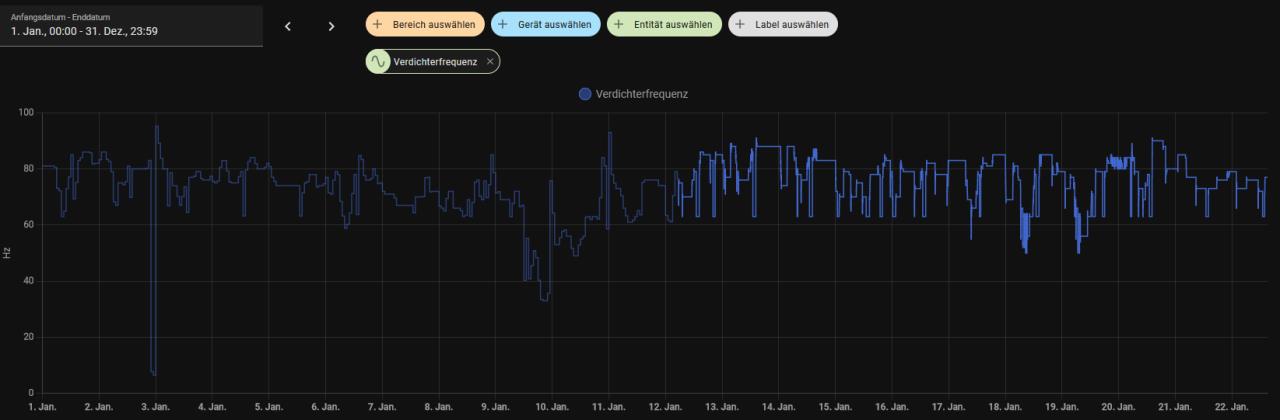Click the lowest dip near 10. Jan.

pyautogui.click(x=544, y=299)
